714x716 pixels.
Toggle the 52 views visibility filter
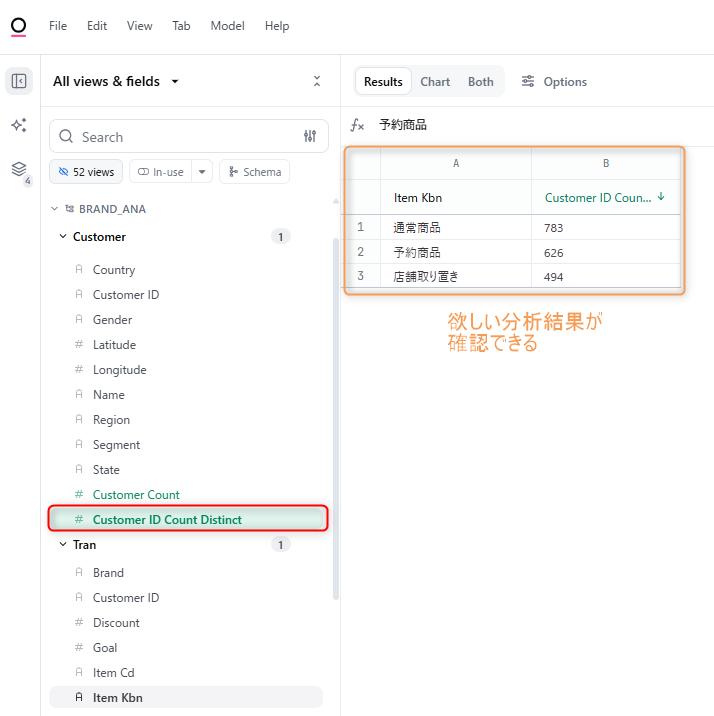pos(86,172)
